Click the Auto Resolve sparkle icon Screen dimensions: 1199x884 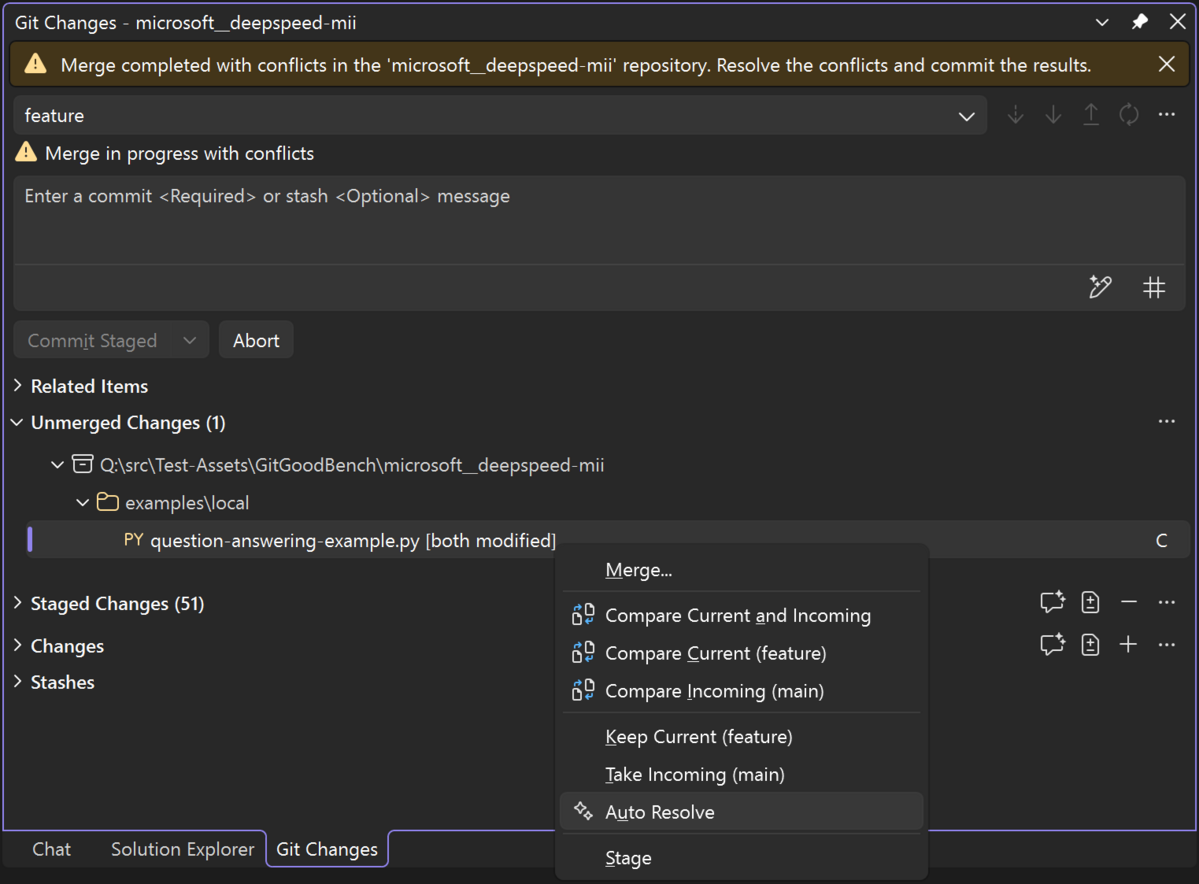pyautogui.click(x=583, y=811)
